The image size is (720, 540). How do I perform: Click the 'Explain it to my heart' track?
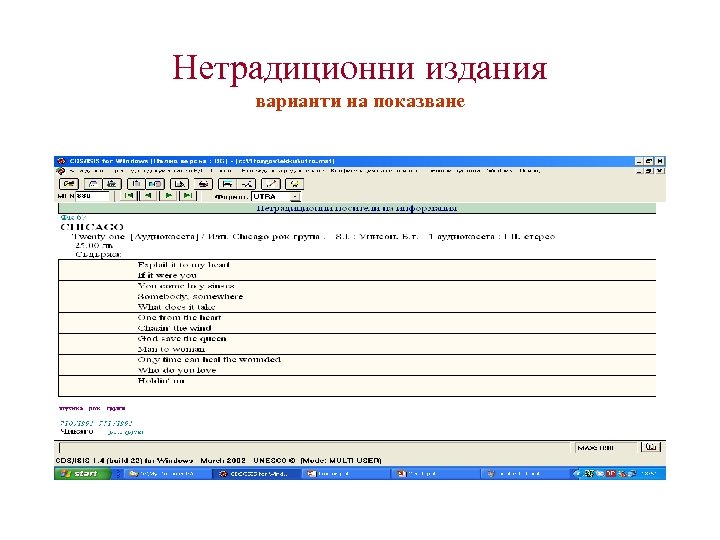[184, 264]
